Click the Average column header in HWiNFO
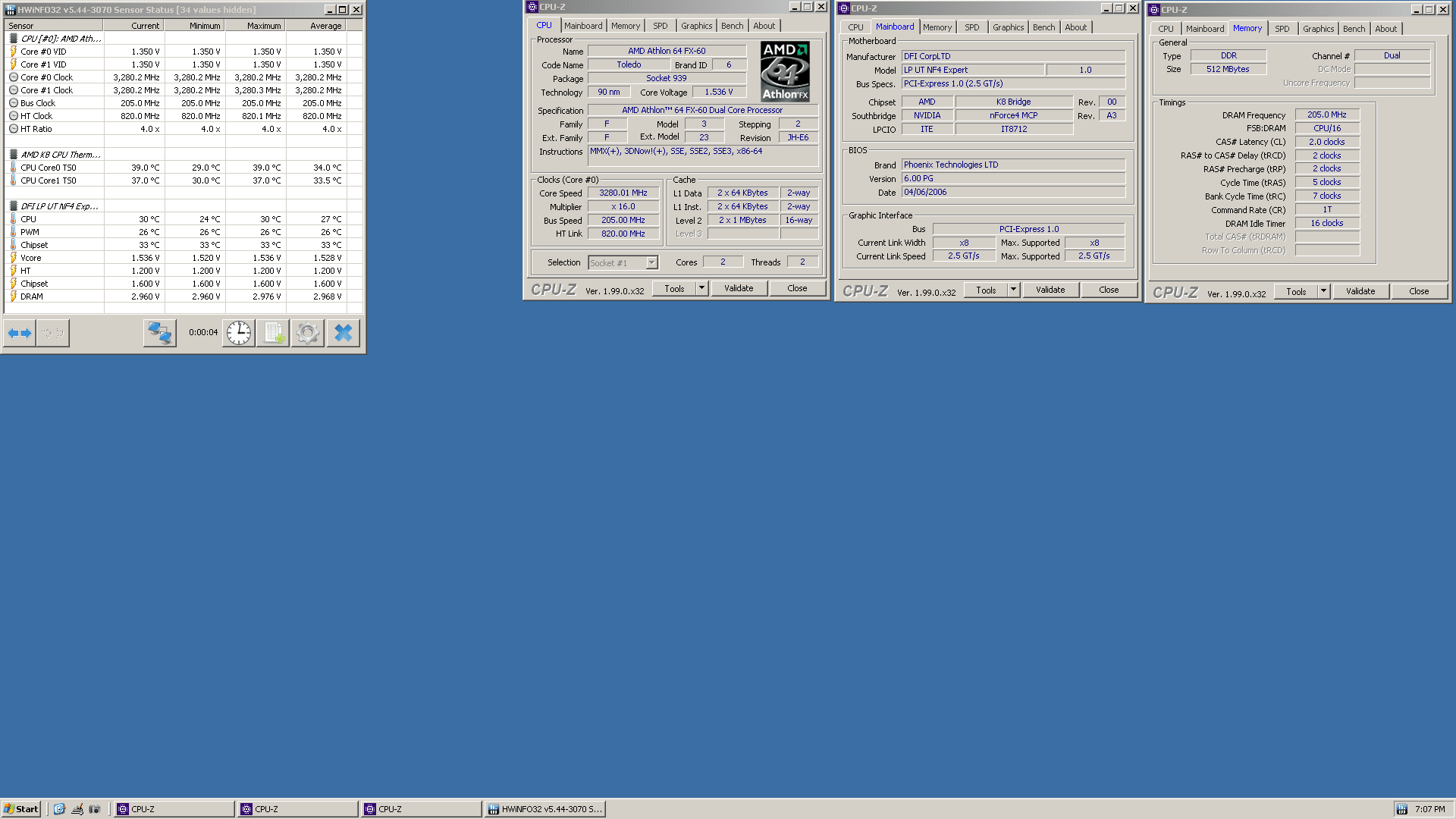Screen dimensions: 1456x819 (315, 26)
